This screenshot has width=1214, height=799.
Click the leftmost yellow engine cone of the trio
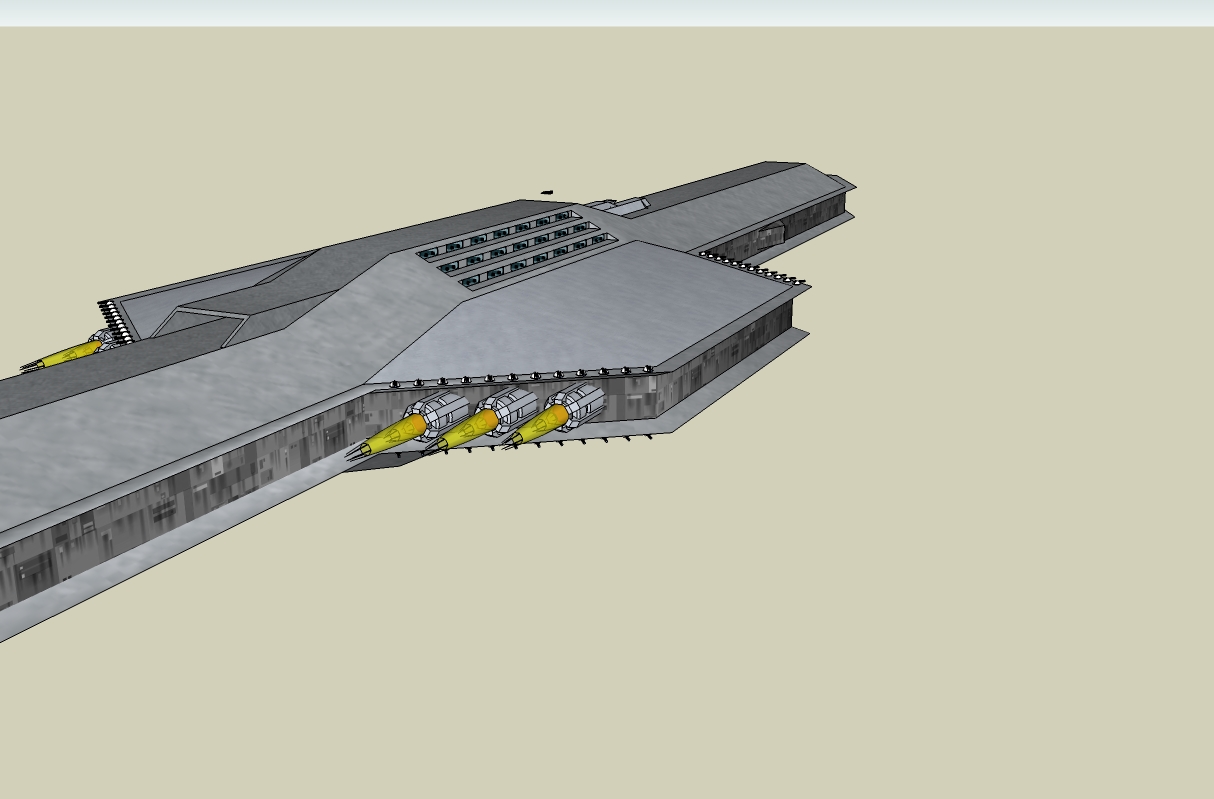tap(395, 435)
